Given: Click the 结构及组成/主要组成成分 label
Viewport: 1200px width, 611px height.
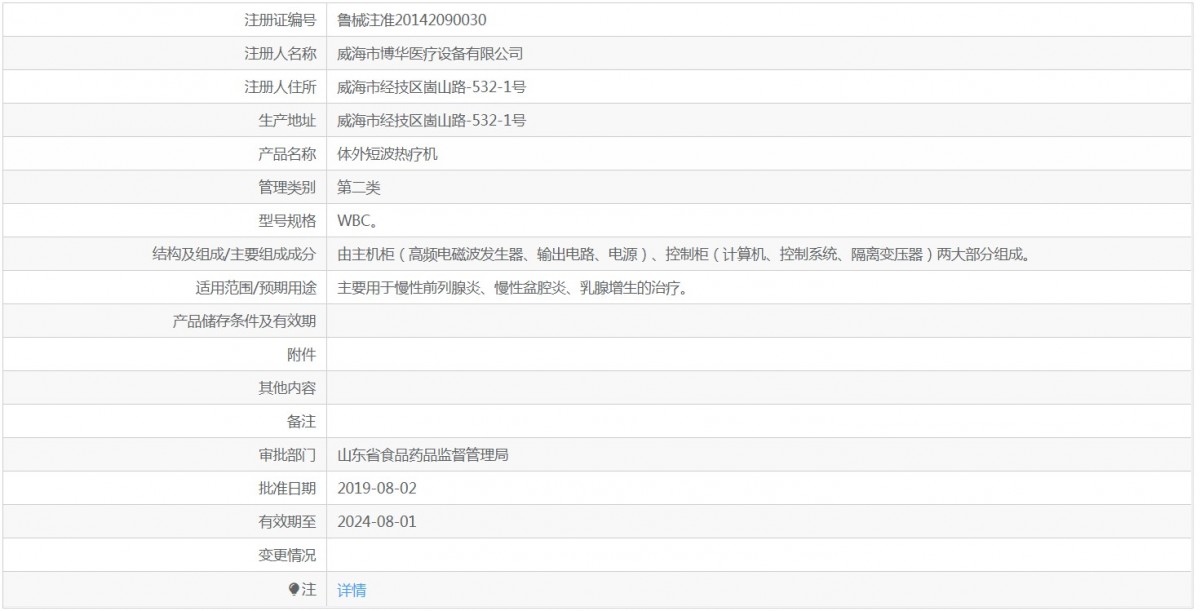Looking at the screenshot, I should (234, 254).
